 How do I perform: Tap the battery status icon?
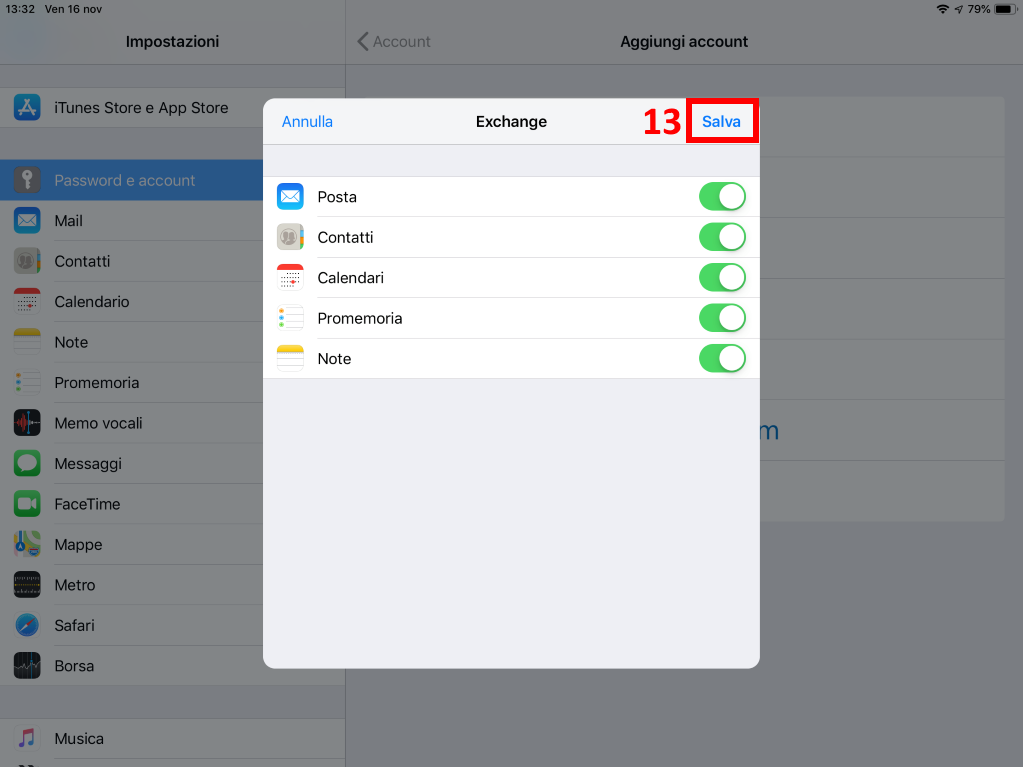pyautogui.click(x=1005, y=9)
